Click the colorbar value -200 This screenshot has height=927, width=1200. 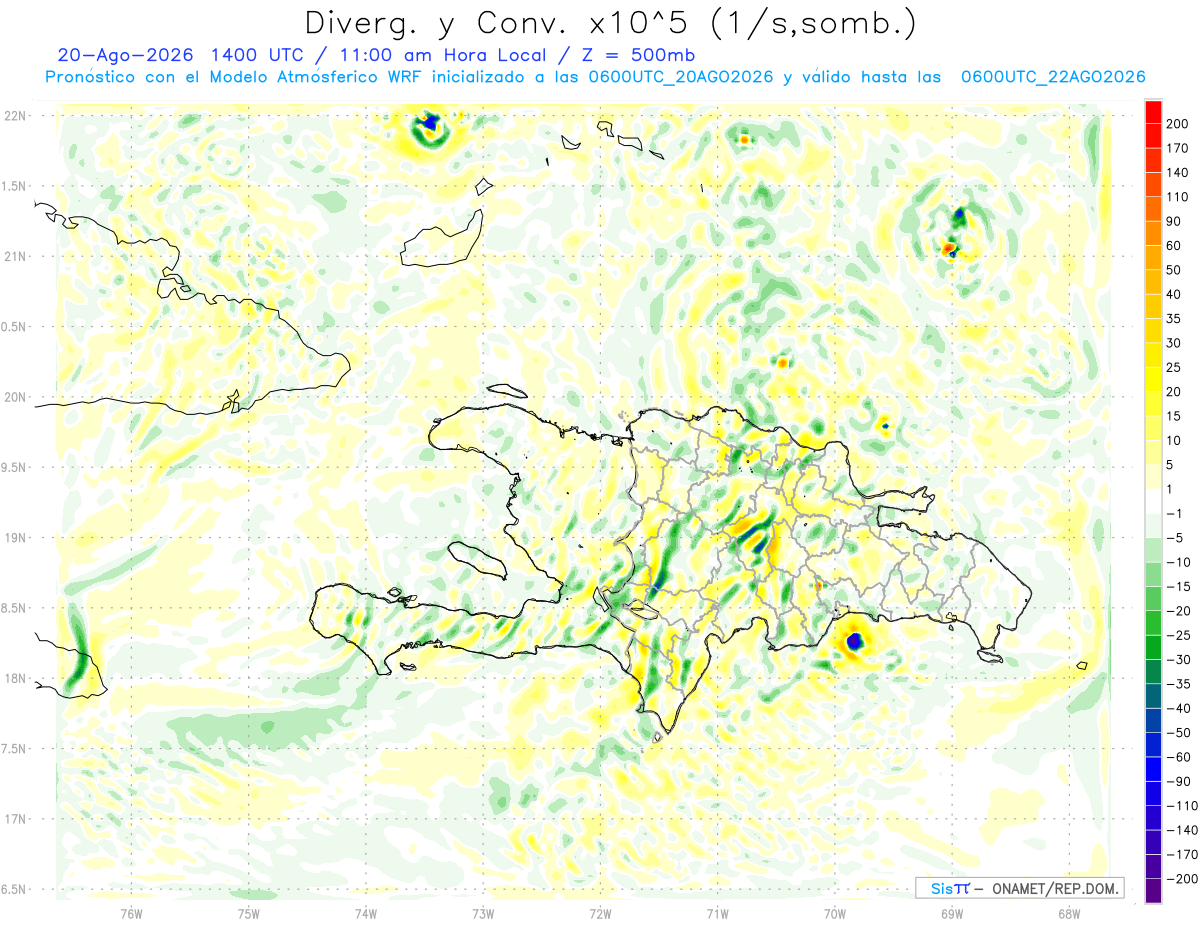point(1182,879)
